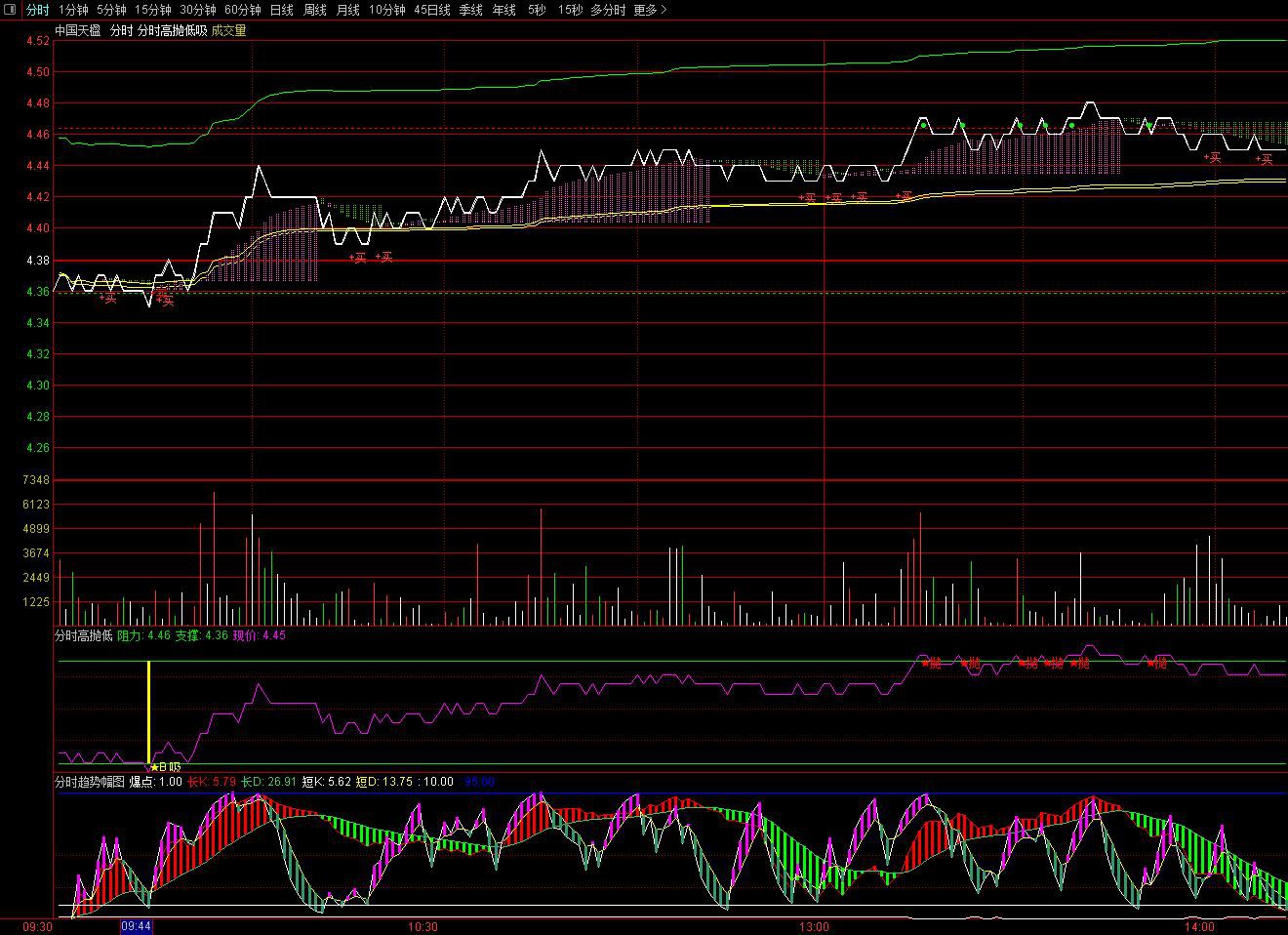Viewport: 1288px width, 935px height.
Task: Click the 10:30 time axis label
Action: [x=423, y=927]
